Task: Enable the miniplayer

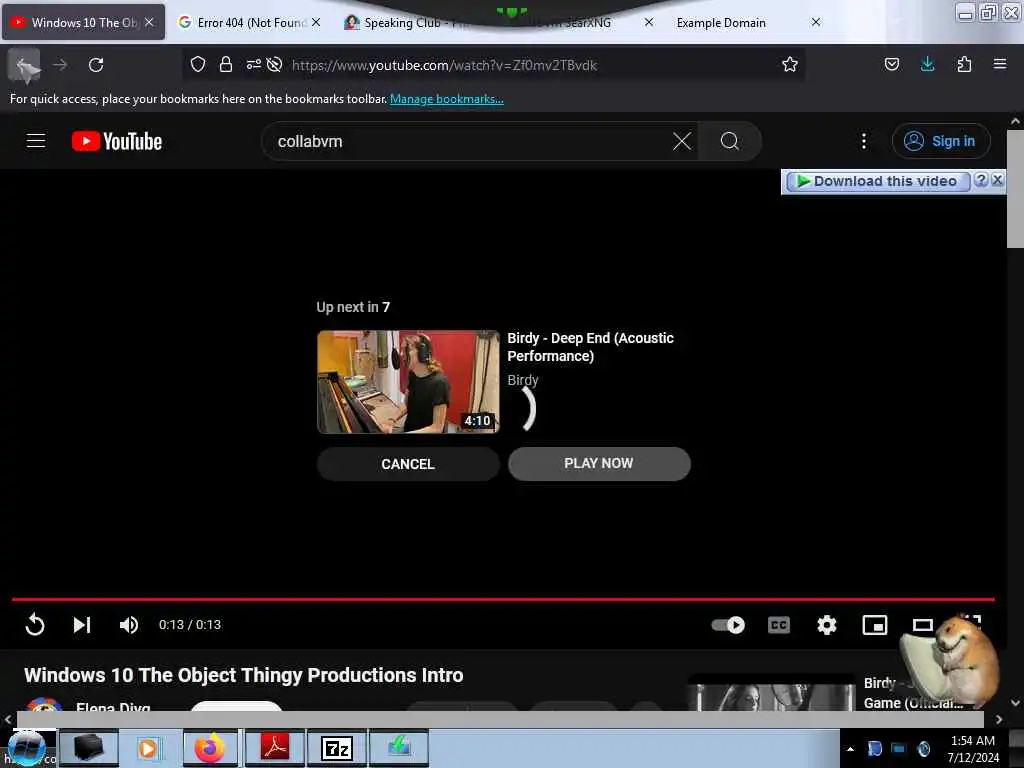Action: (874, 625)
